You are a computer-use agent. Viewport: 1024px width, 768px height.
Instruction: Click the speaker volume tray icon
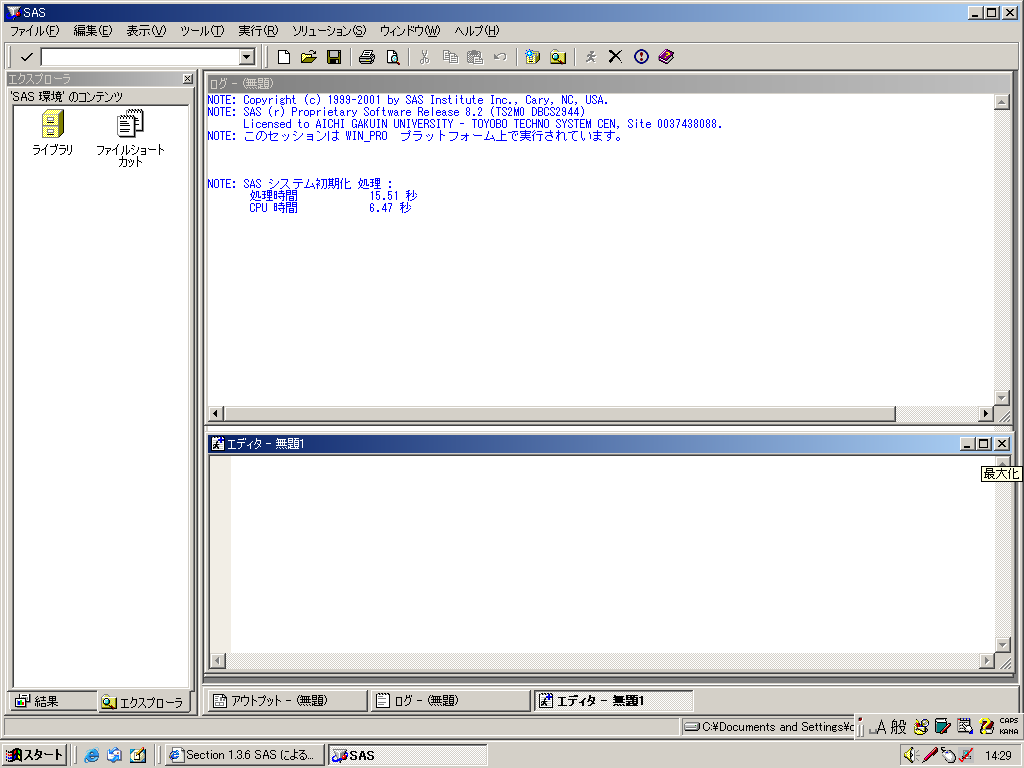[911, 756]
